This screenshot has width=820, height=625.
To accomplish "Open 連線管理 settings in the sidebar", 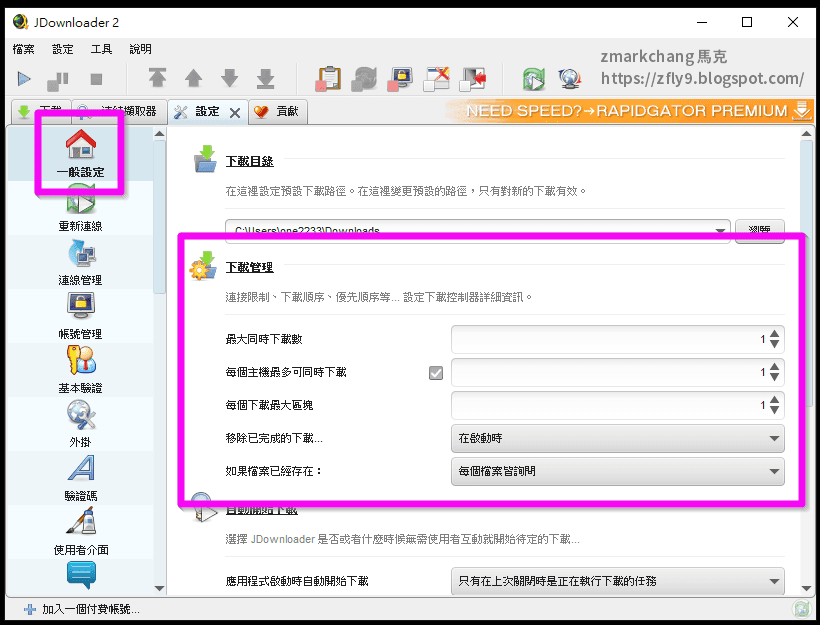I will point(81,263).
